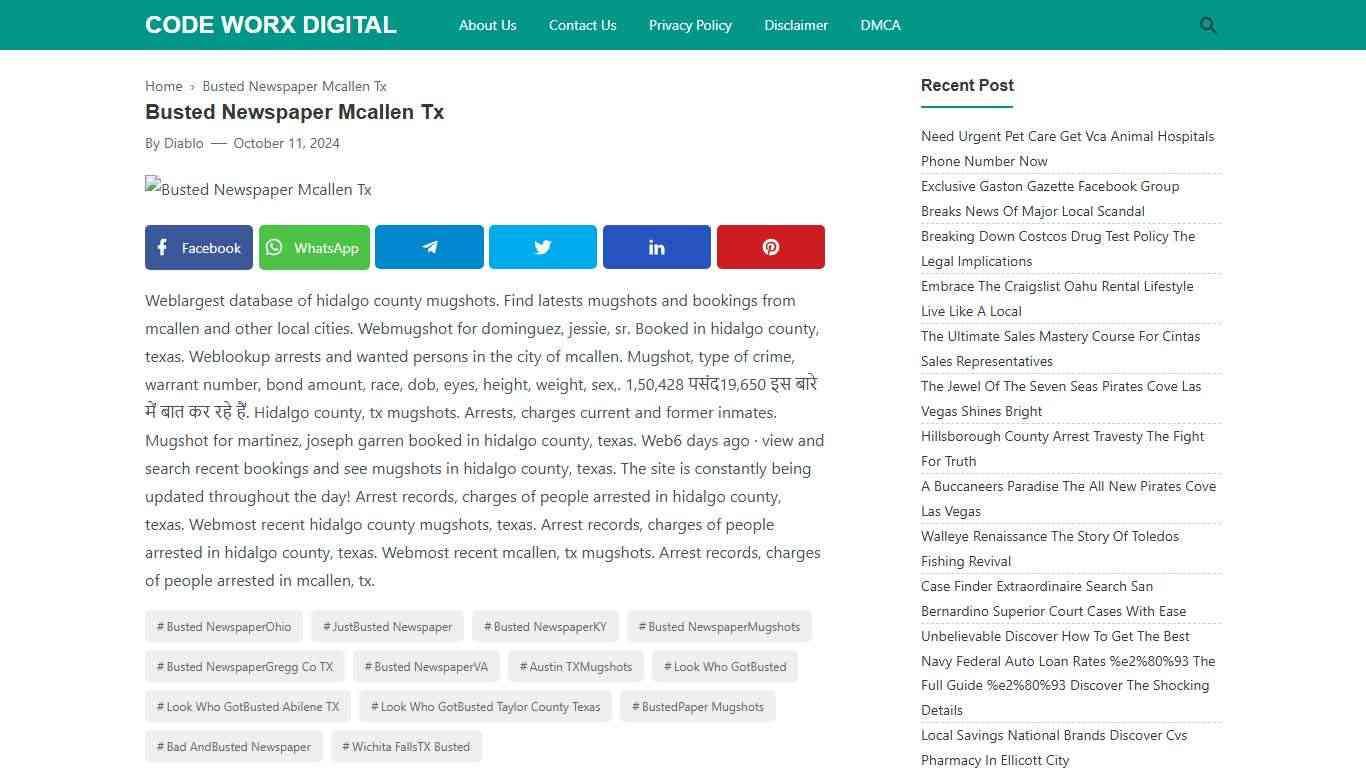The image size is (1366, 768).
Task: Select the Austin TXMugshots tag
Action: click(x=575, y=666)
